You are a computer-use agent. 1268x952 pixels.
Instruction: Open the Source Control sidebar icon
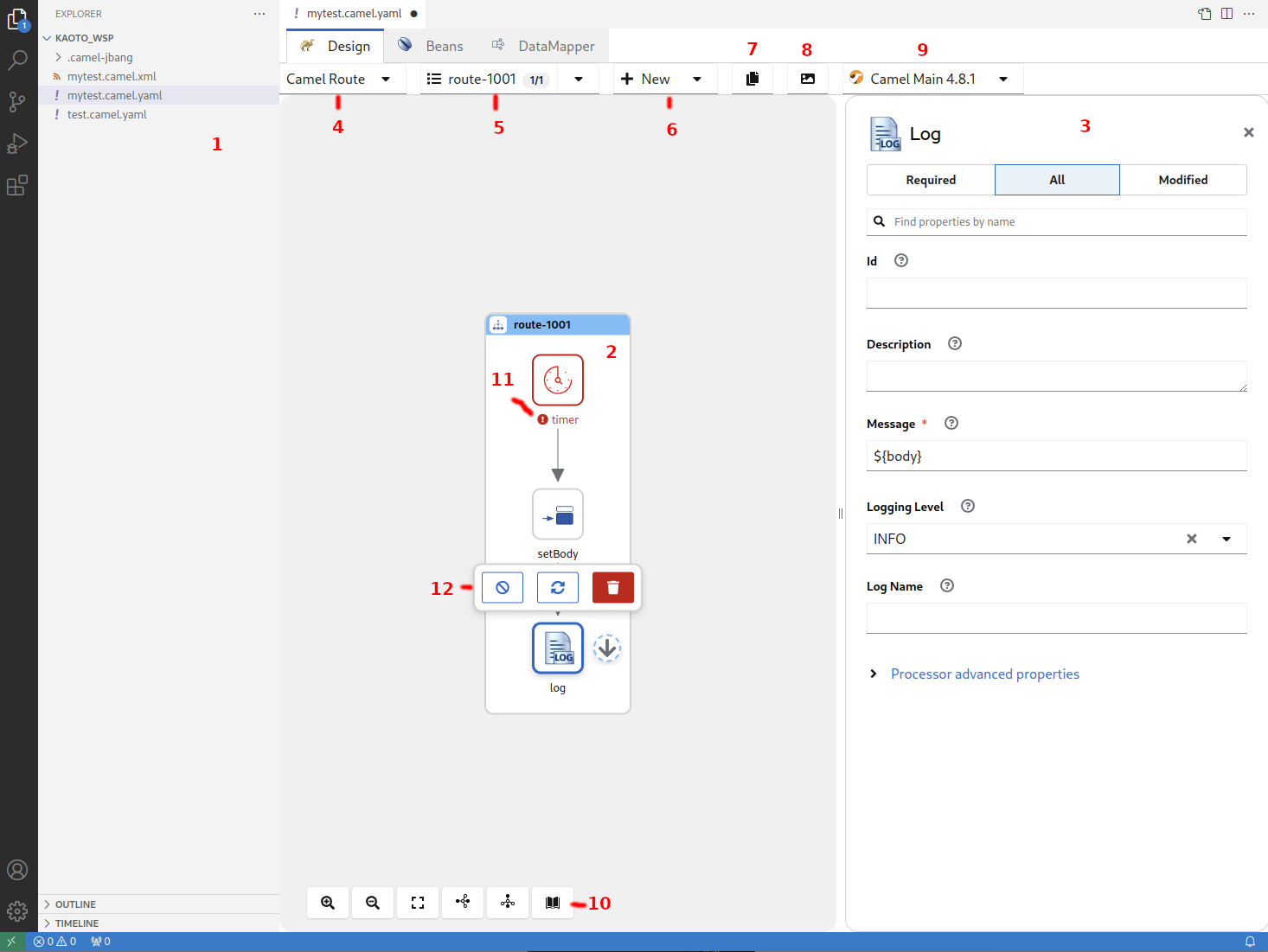pos(17,102)
